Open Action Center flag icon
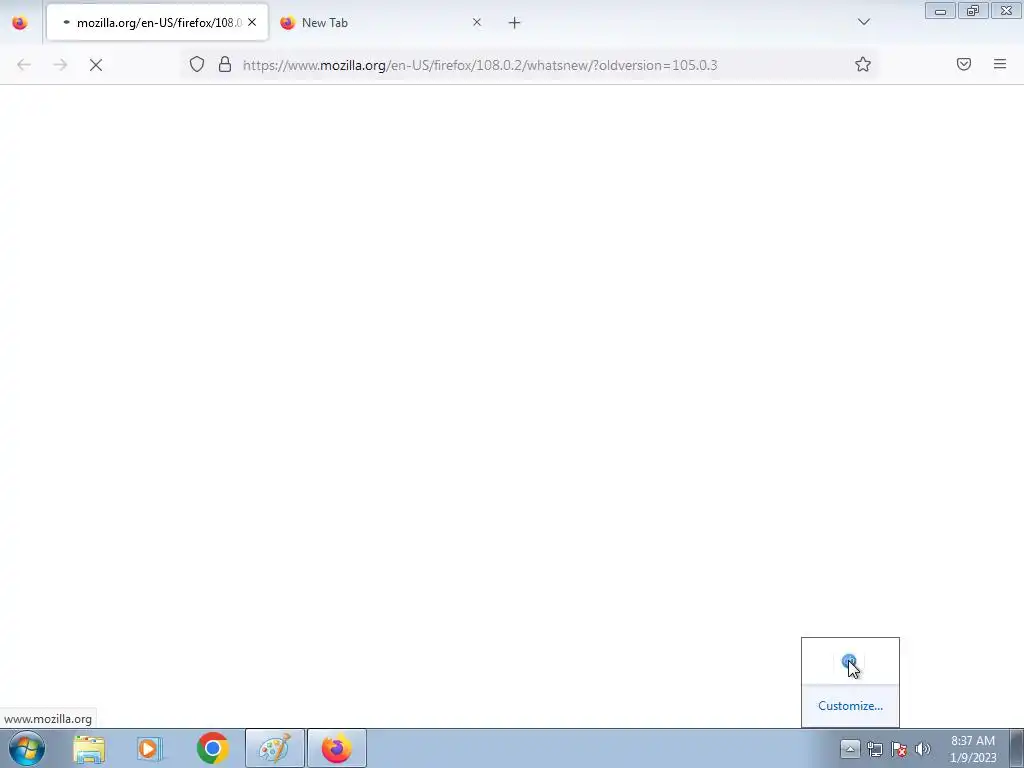 pos(899,749)
